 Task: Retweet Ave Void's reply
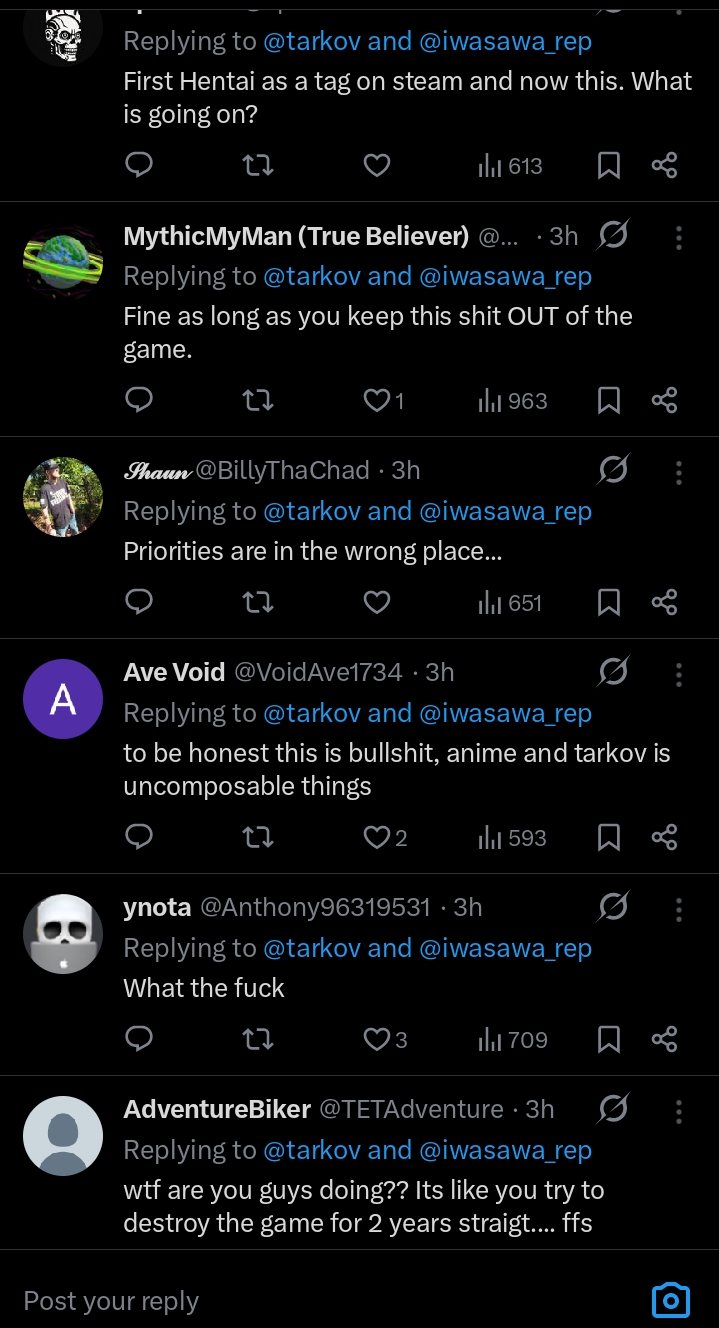(x=258, y=838)
